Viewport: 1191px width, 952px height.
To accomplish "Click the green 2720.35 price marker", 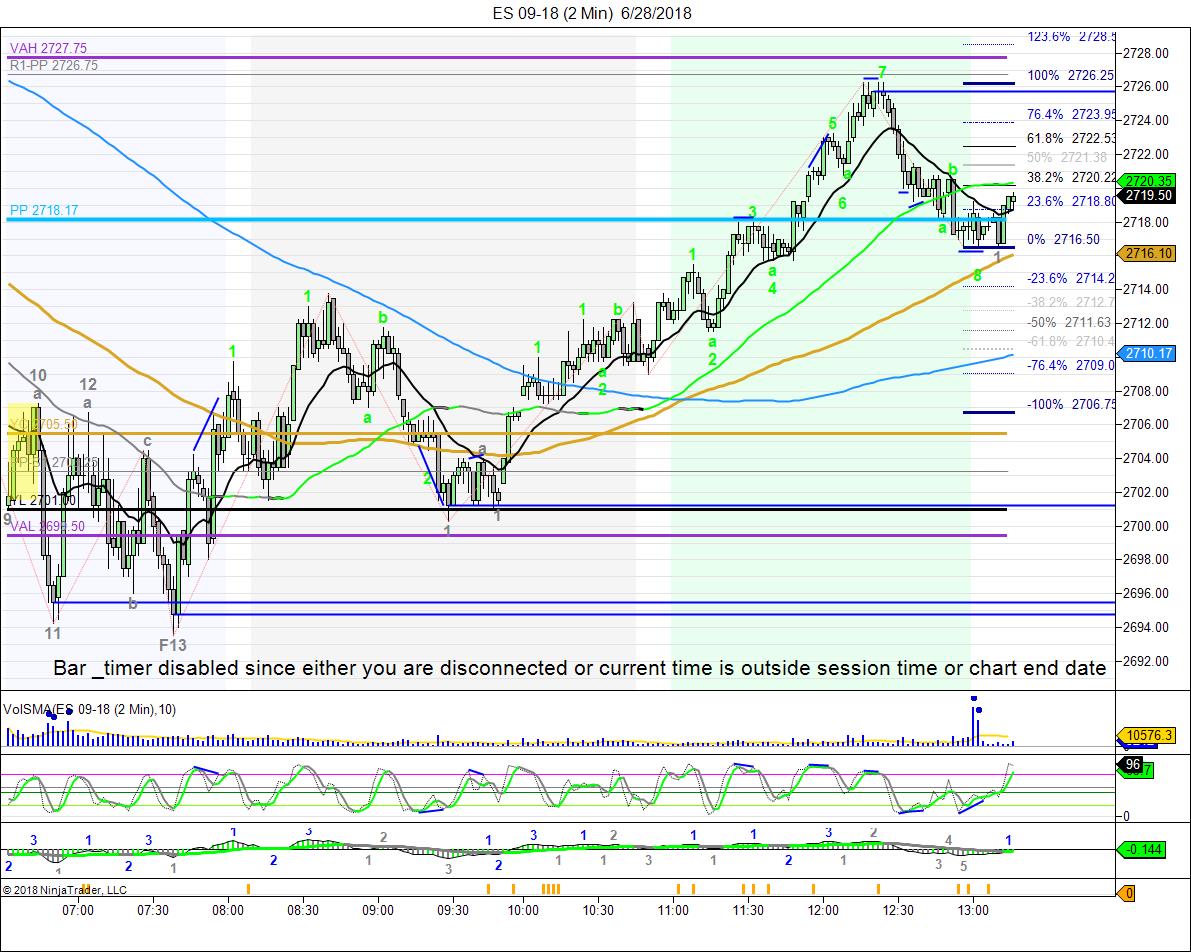I will [x=1148, y=181].
